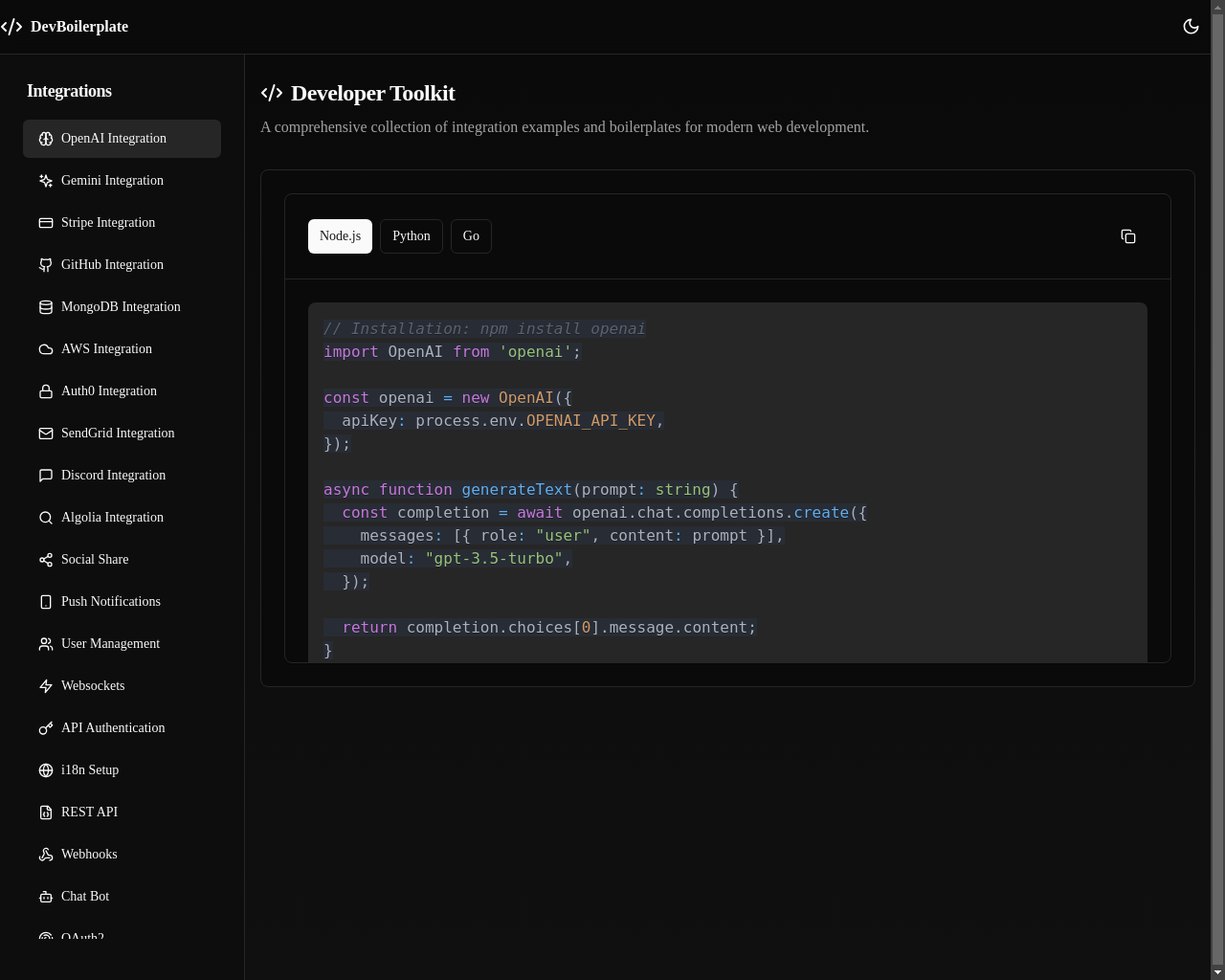Open Push Notifications text

pos(111,602)
